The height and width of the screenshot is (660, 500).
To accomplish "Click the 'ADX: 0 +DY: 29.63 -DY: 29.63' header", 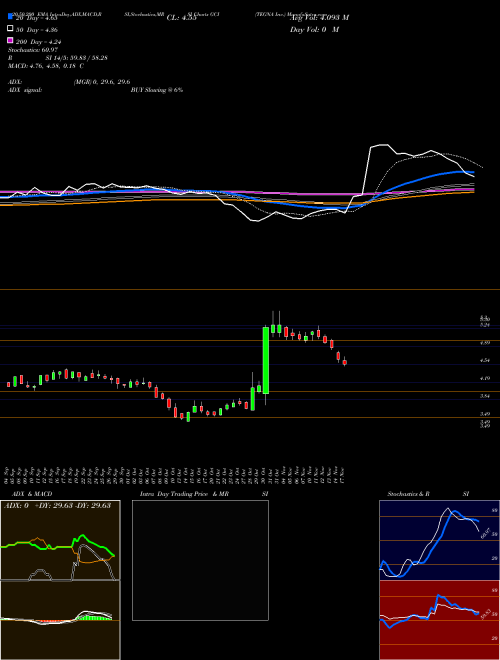I will [58, 505].
